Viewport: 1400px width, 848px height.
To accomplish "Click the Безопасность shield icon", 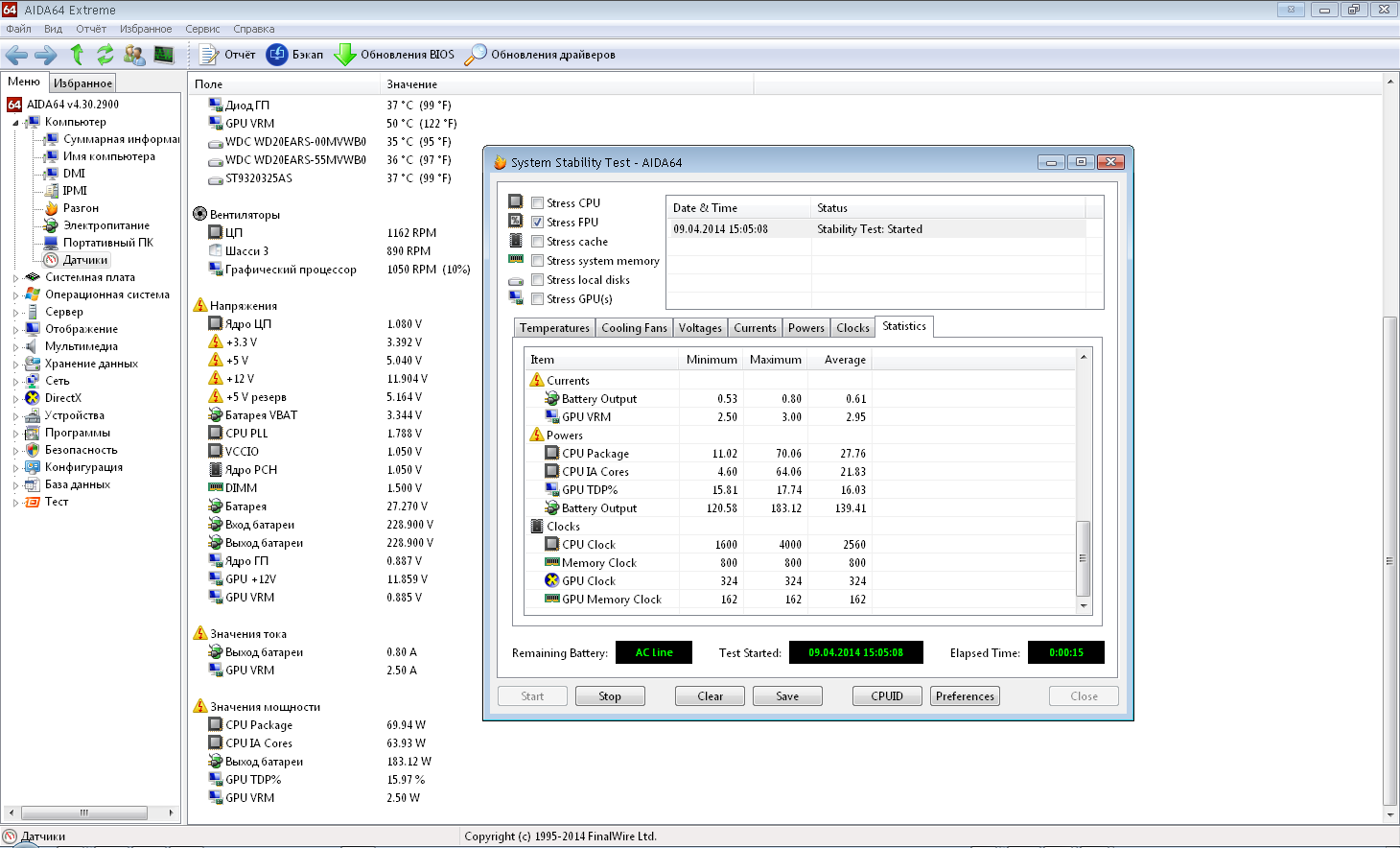I will click(33, 450).
